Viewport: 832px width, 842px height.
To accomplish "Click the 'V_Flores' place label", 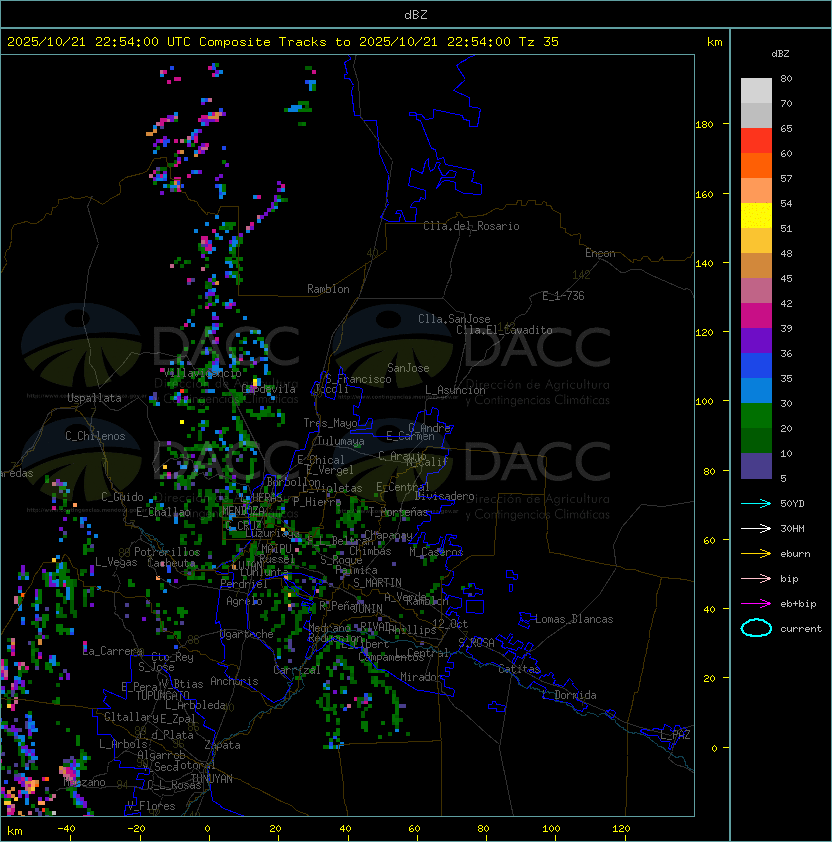I will tap(151, 806).
